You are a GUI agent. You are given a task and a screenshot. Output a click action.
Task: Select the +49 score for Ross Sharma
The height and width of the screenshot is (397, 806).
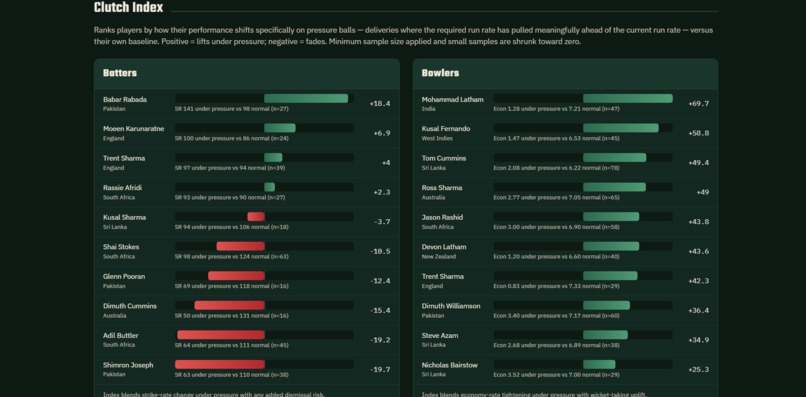pos(703,192)
